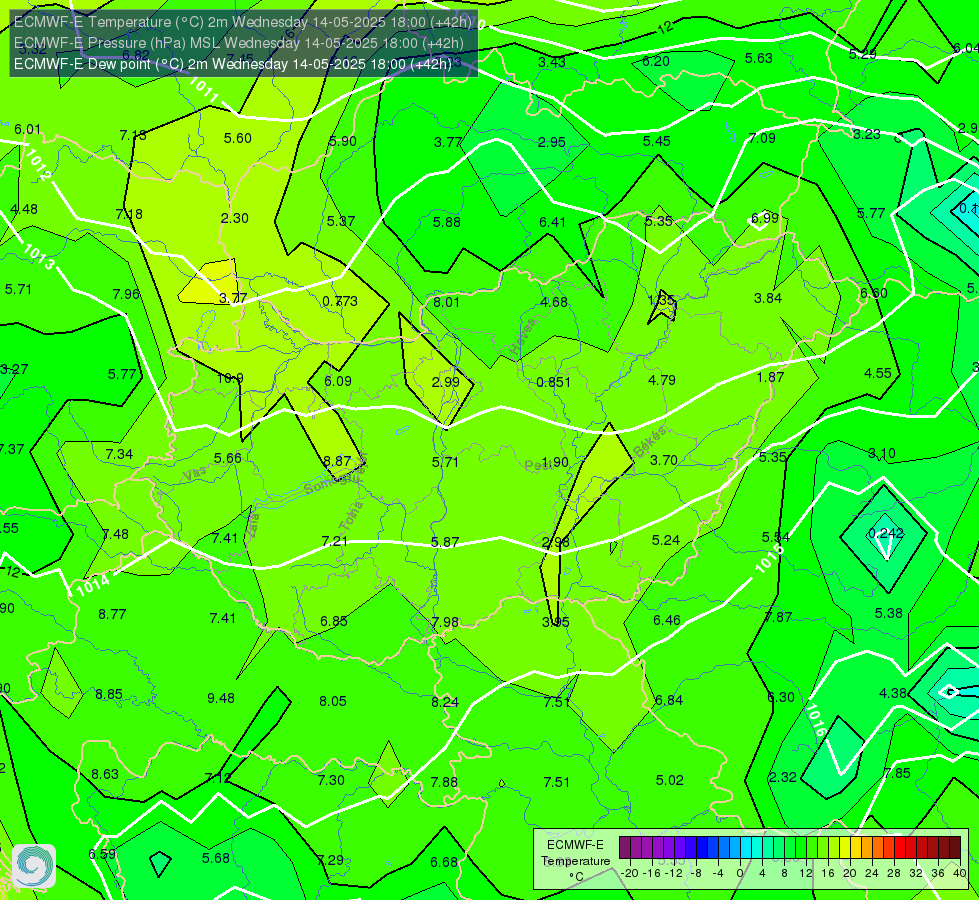Click the Zala county label
This screenshot has width=979, height=900.
(x=253, y=525)
